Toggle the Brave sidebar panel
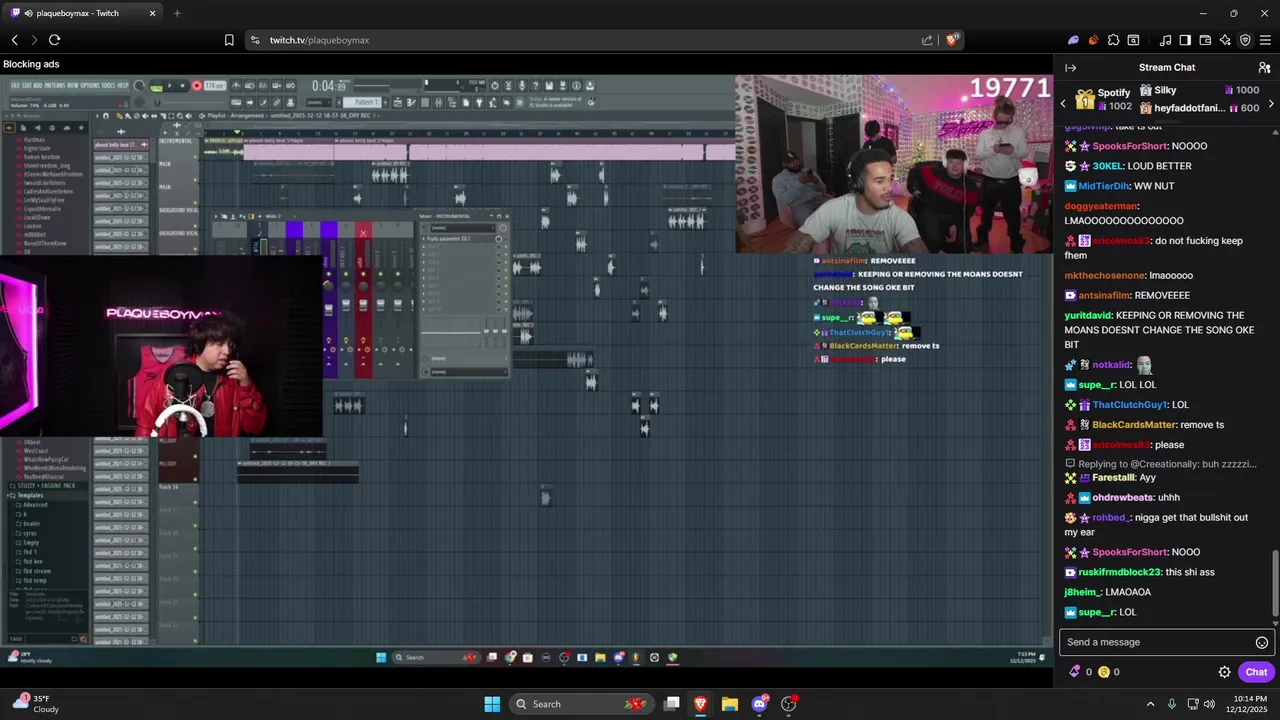 point(1185,40)
